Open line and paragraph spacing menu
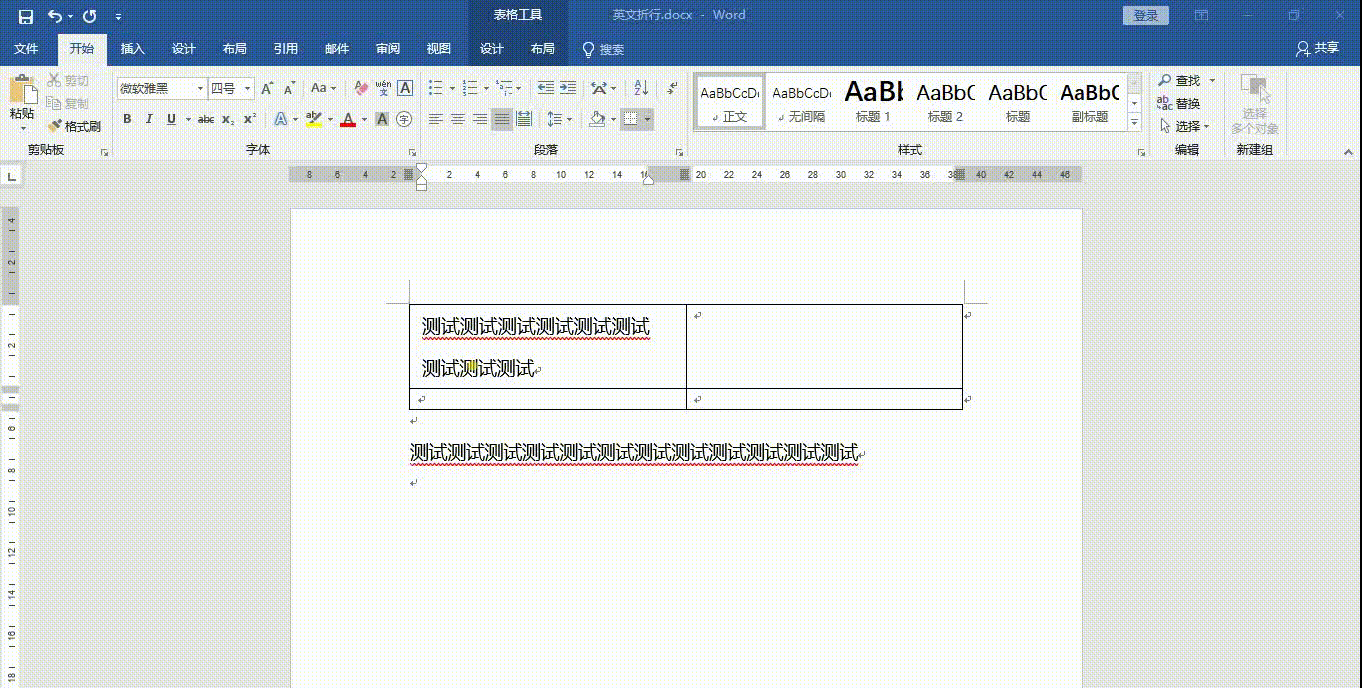 point(559,119)
